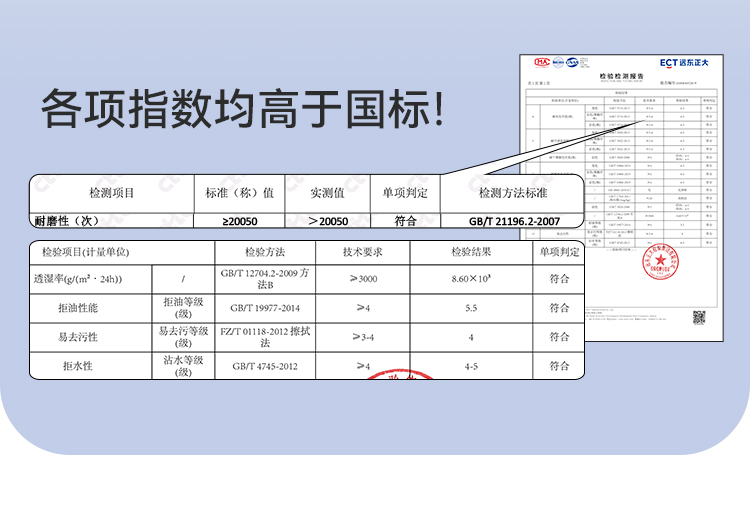Click the dark blue CNAS logo

tap(573, 62)
